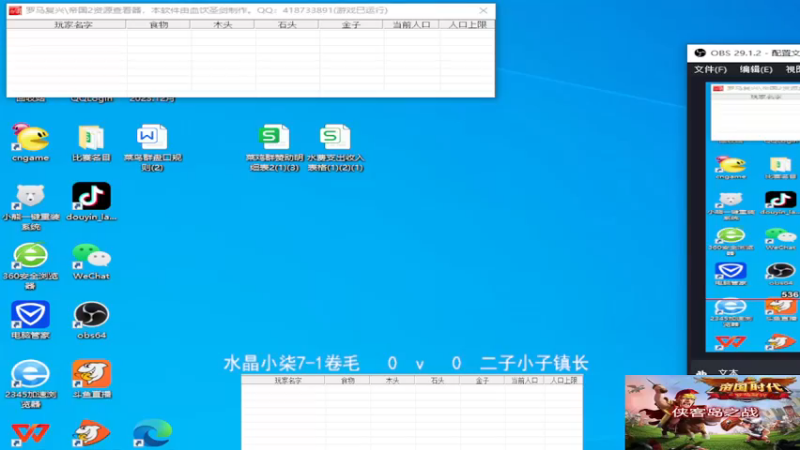The height and width of the screenshot is (450, 800).
Task: Click the QQLogin desktop item label
Action: [92, 98]
